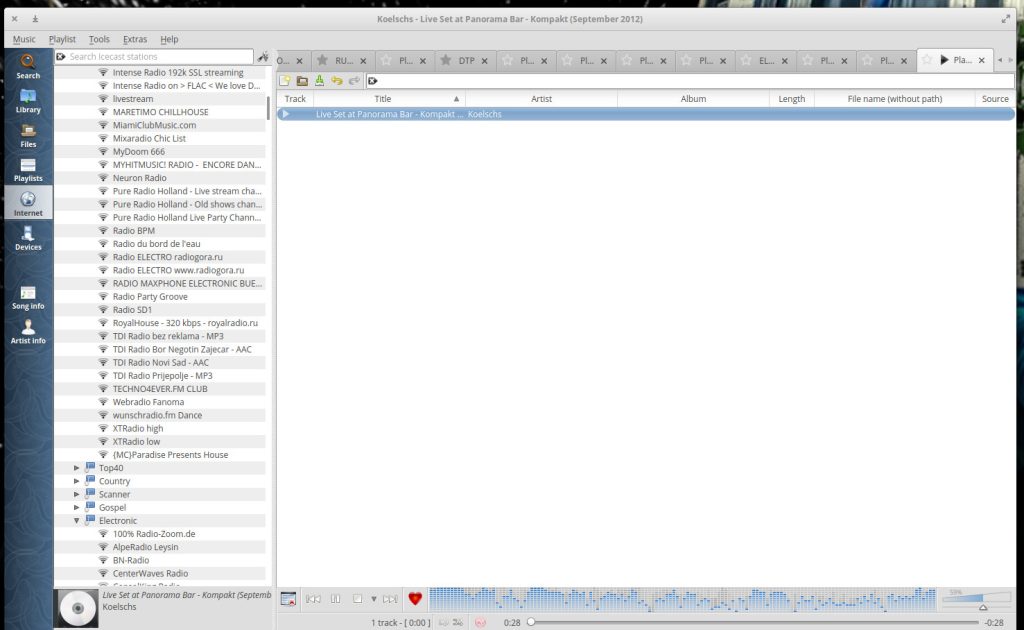Viewport: 1024px width, 630px height.
Task: Toggle the star on the DTP tab
Action: point(445,60)
